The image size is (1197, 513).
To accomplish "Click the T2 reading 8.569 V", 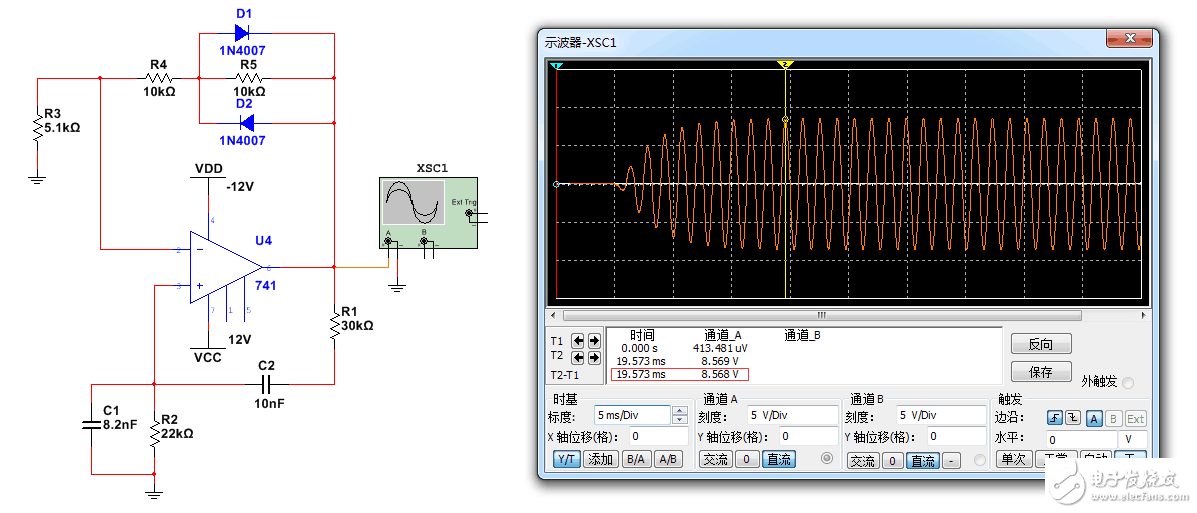I will click(721, 360).
